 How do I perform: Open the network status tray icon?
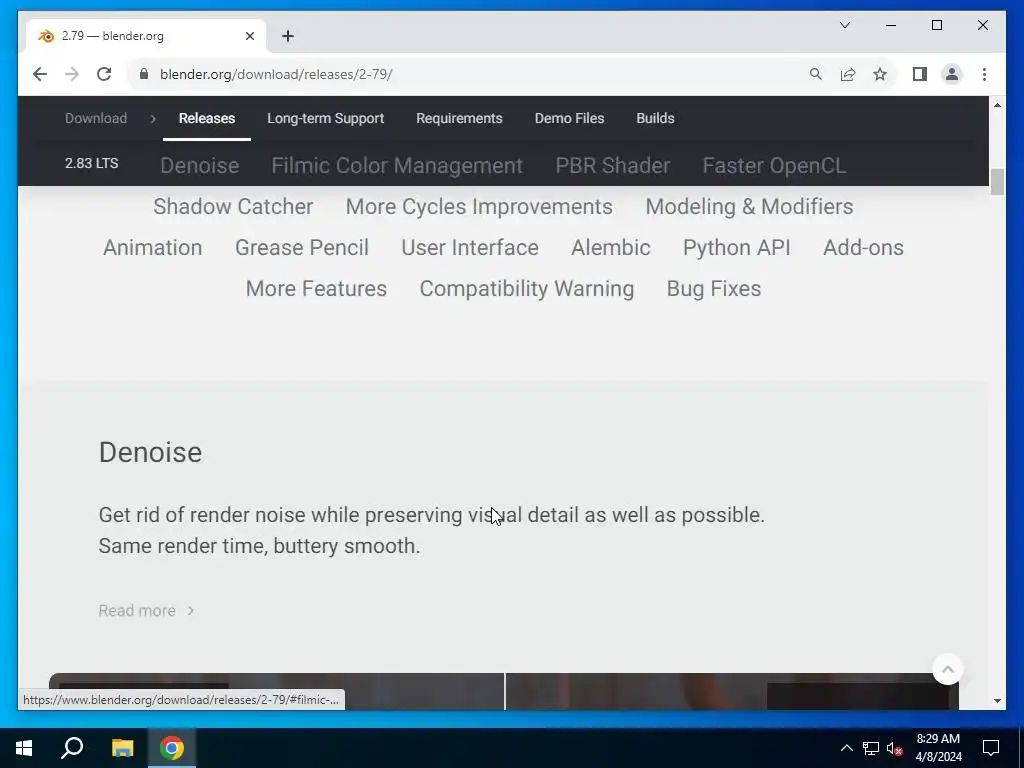tap(871, 748)
